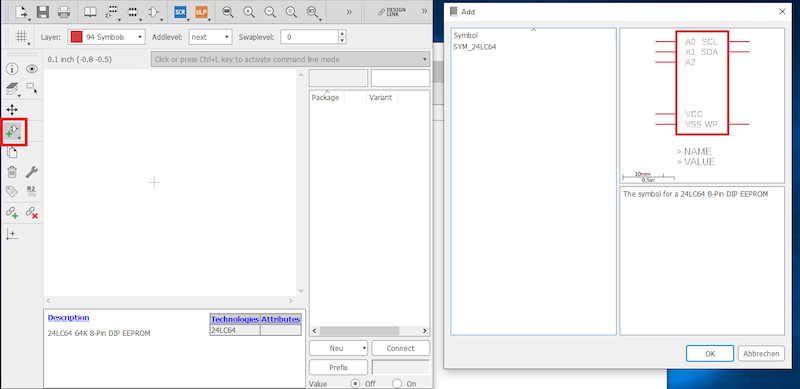Click Abbrechen to cancel Add dialog

pyautogui.click(x=761, y=353)
